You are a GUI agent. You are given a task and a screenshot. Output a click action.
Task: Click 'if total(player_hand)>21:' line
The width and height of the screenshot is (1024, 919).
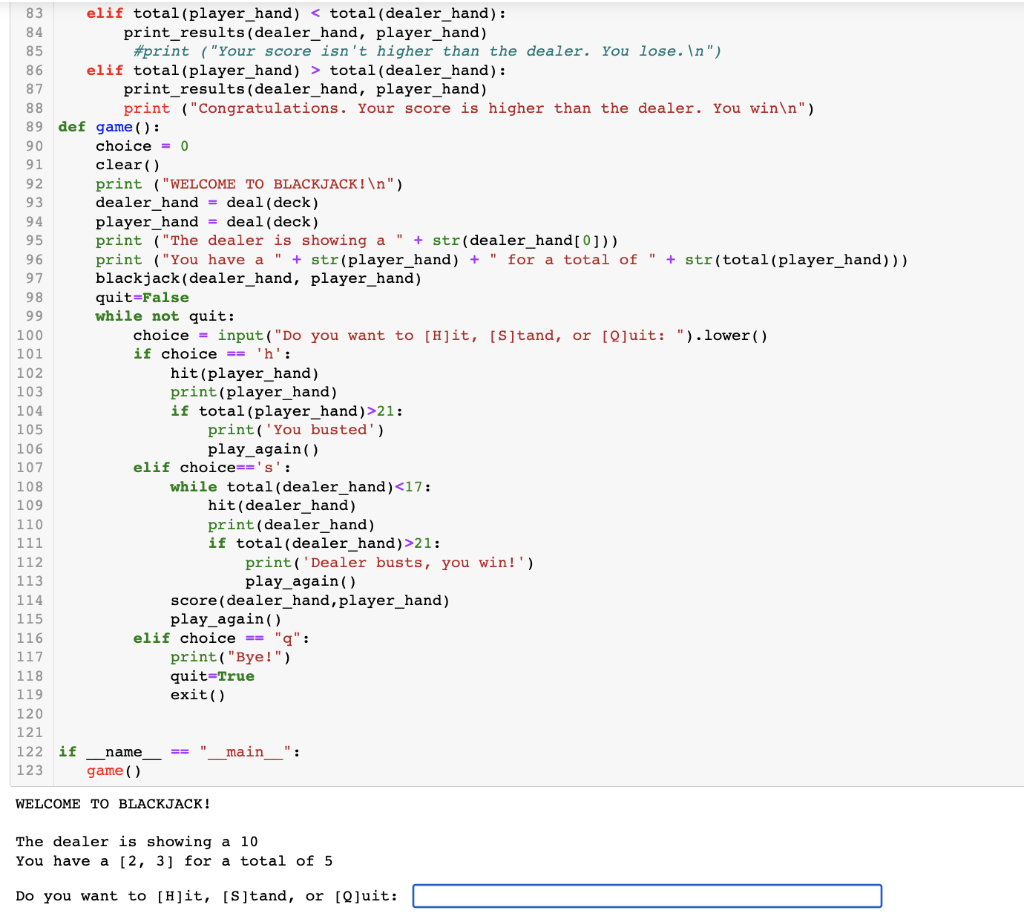pos(286,411)
